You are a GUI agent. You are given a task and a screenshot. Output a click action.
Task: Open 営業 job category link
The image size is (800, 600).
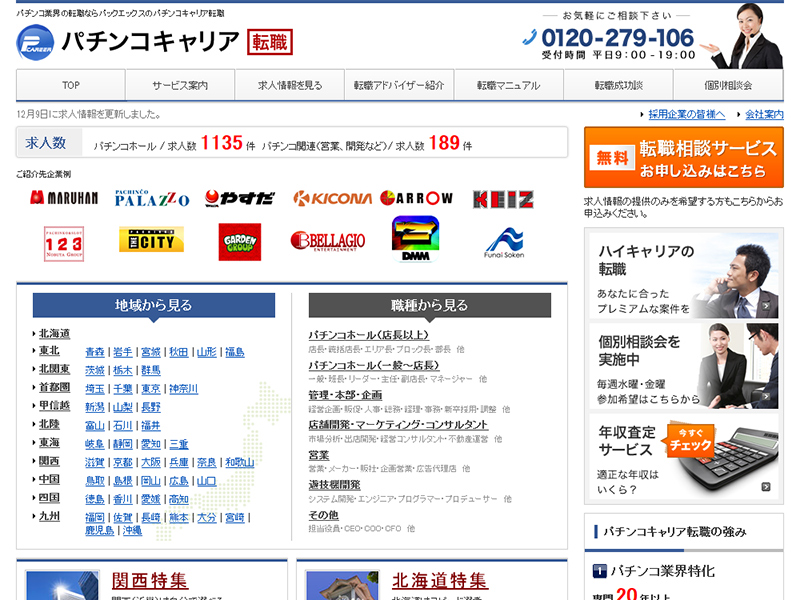coord(319,455)
